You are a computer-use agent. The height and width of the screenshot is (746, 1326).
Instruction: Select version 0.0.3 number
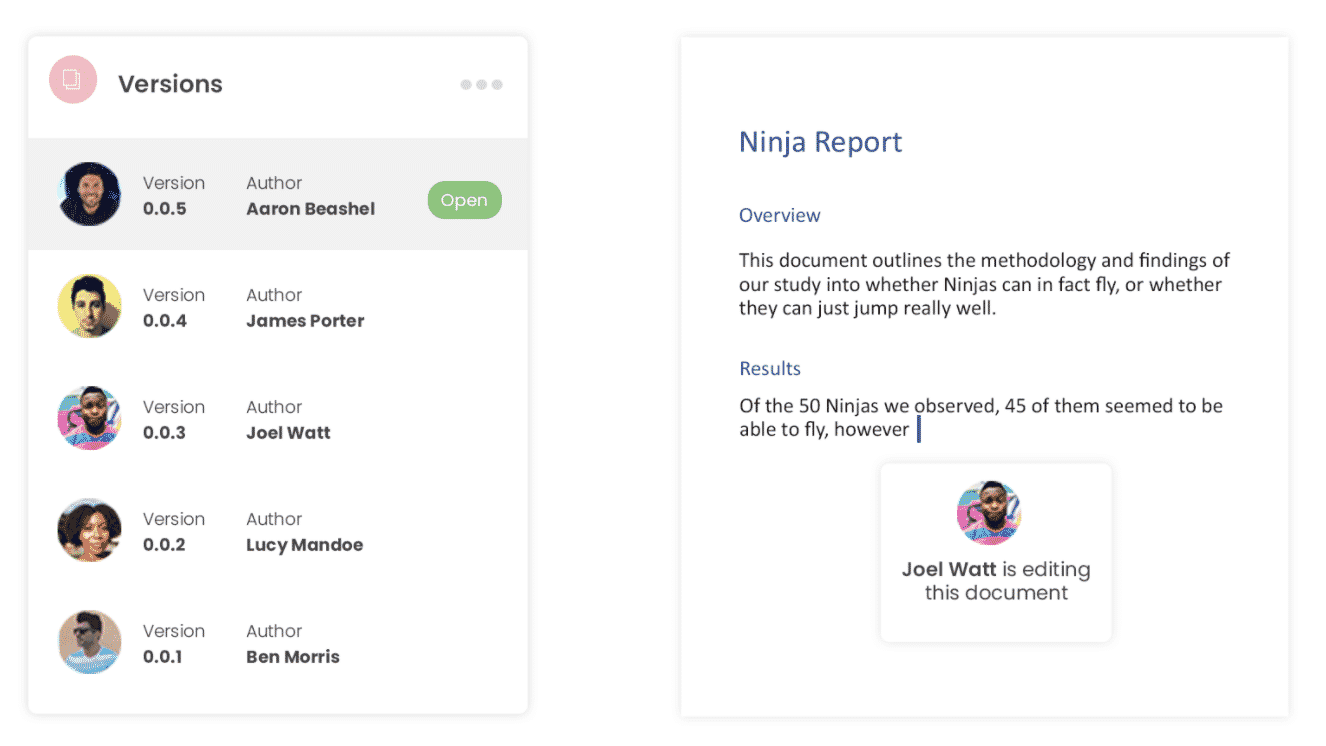point(165,433)
